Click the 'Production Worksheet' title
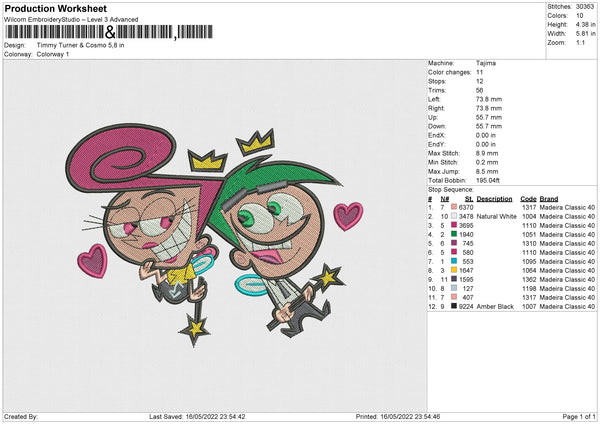 (55, 8)
